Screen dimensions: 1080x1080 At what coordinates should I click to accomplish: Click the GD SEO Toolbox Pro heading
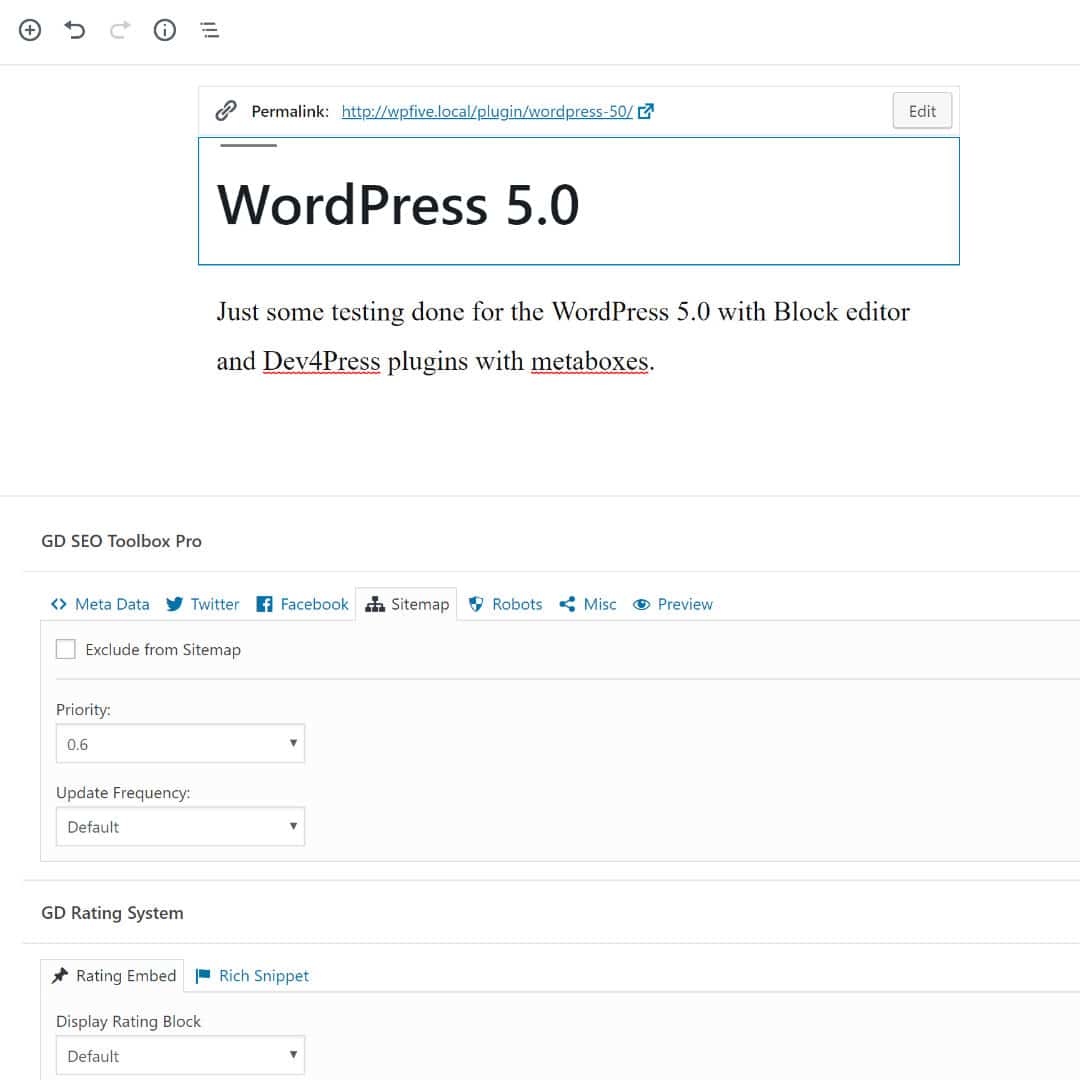121,541
